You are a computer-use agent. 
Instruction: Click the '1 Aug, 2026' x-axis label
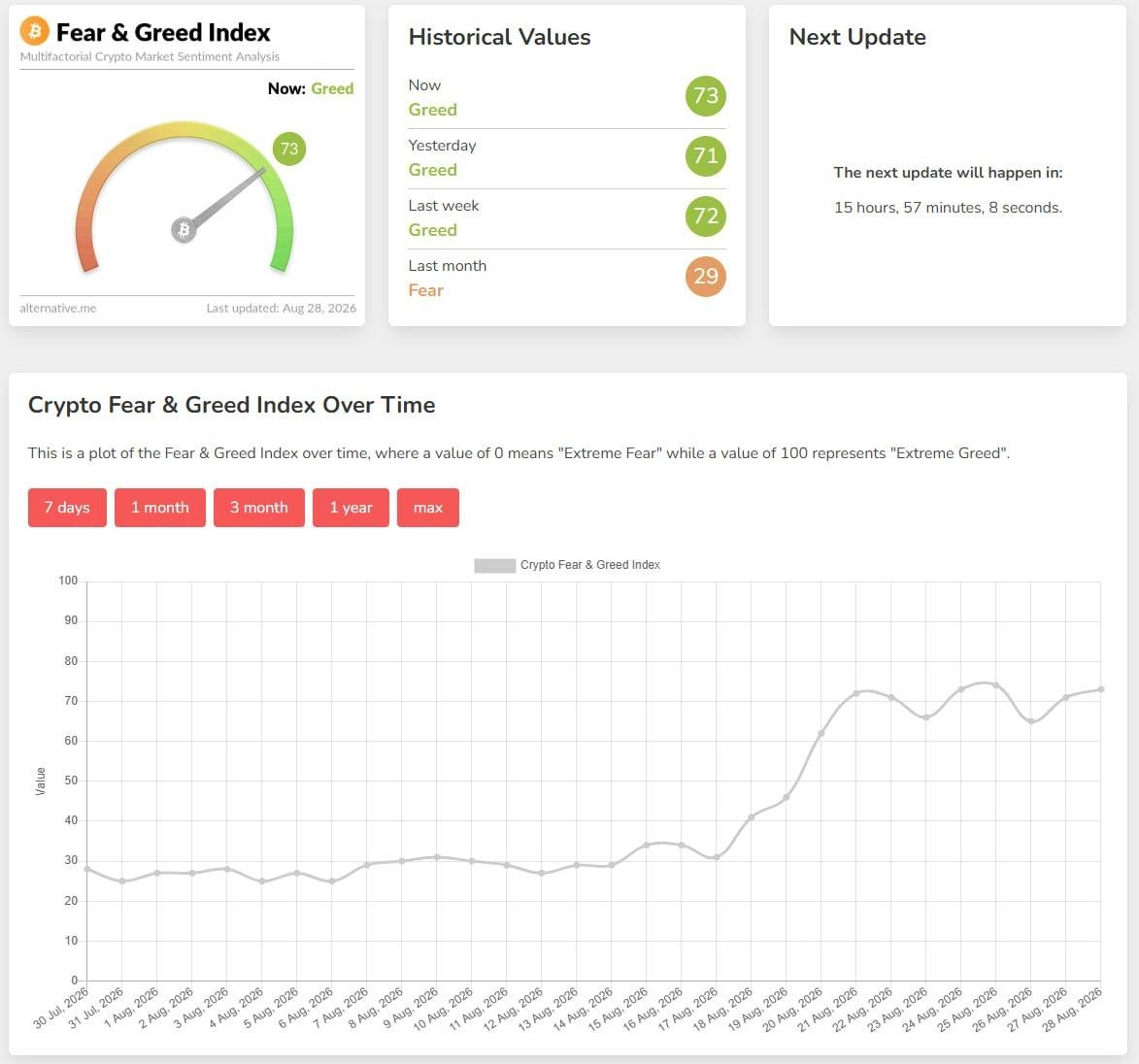(131, 1008)
